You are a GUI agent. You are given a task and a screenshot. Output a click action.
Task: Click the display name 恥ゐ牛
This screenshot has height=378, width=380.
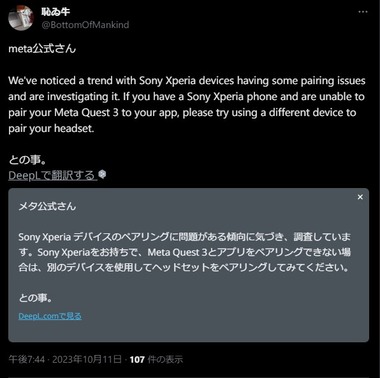click(55, 11)
